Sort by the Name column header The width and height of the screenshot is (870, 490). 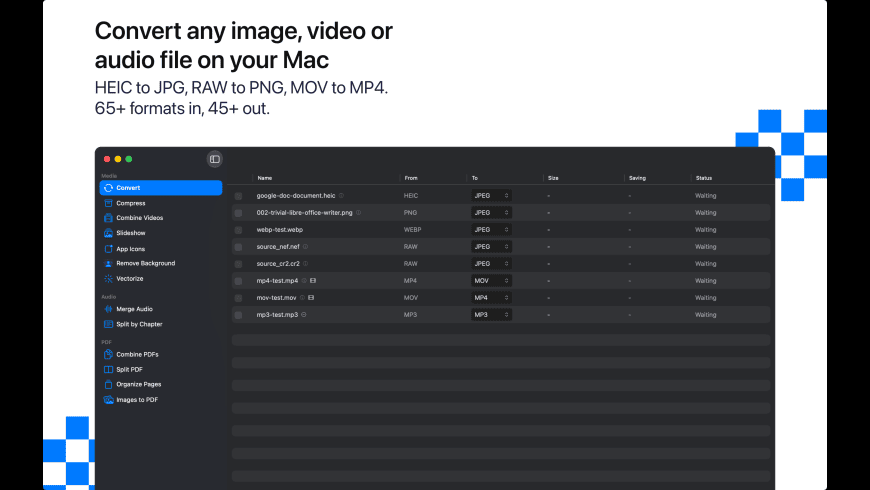click(x=265, y=178)
